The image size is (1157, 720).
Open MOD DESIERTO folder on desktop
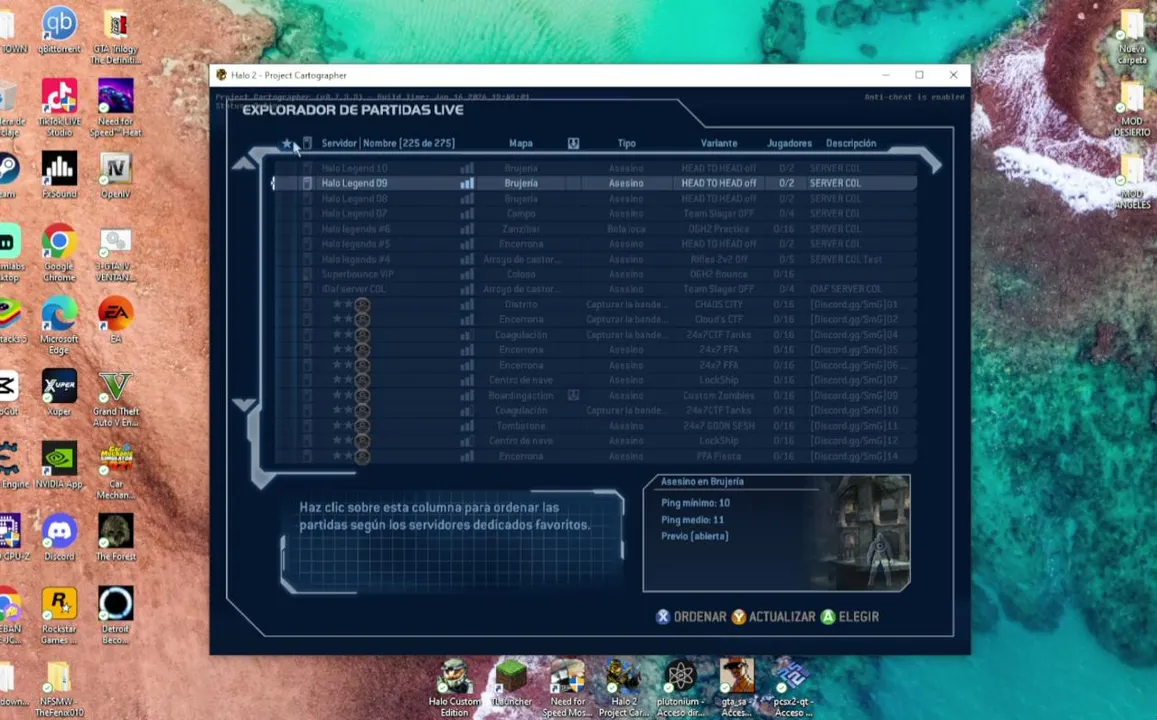click(x=1132, y=108)
